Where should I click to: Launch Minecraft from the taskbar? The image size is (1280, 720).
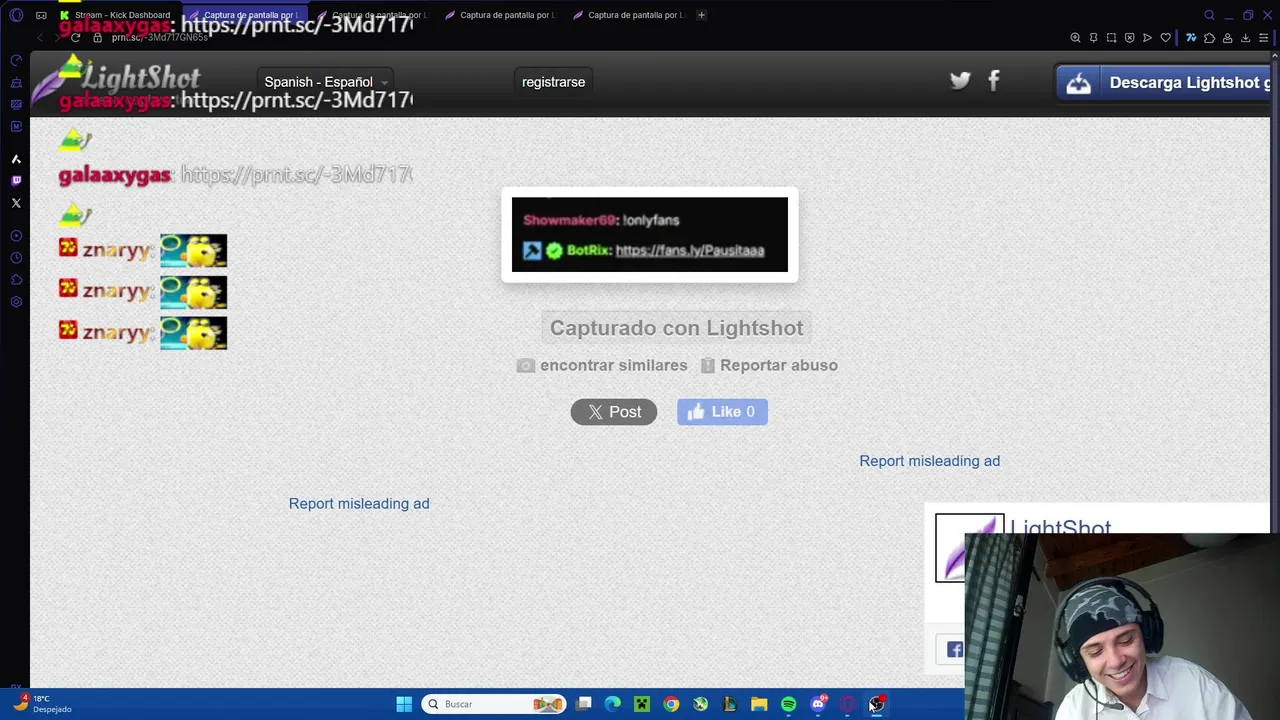point(642,704)
